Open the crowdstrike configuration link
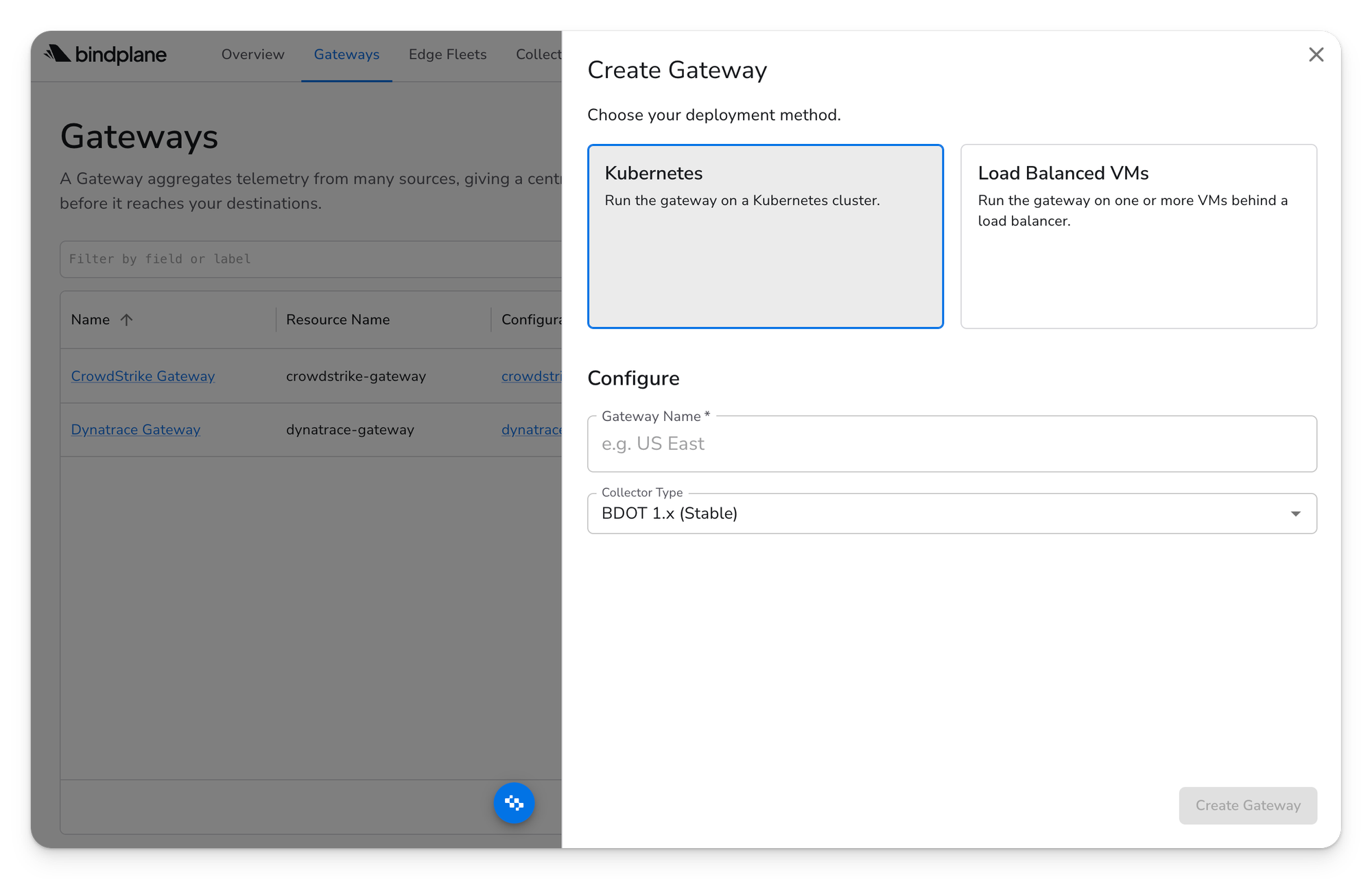 click(532, 376)
